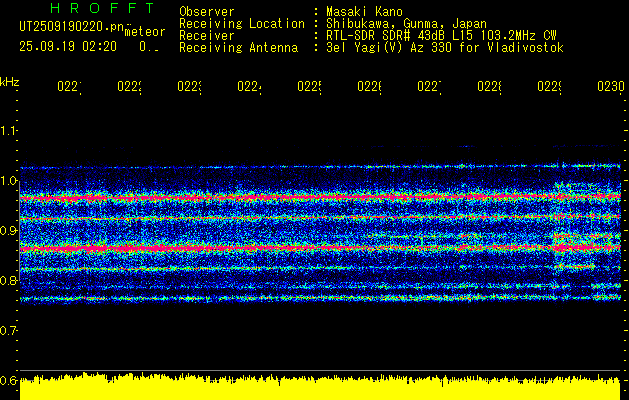Click the 0230 time marker

[x=611, y=87]
